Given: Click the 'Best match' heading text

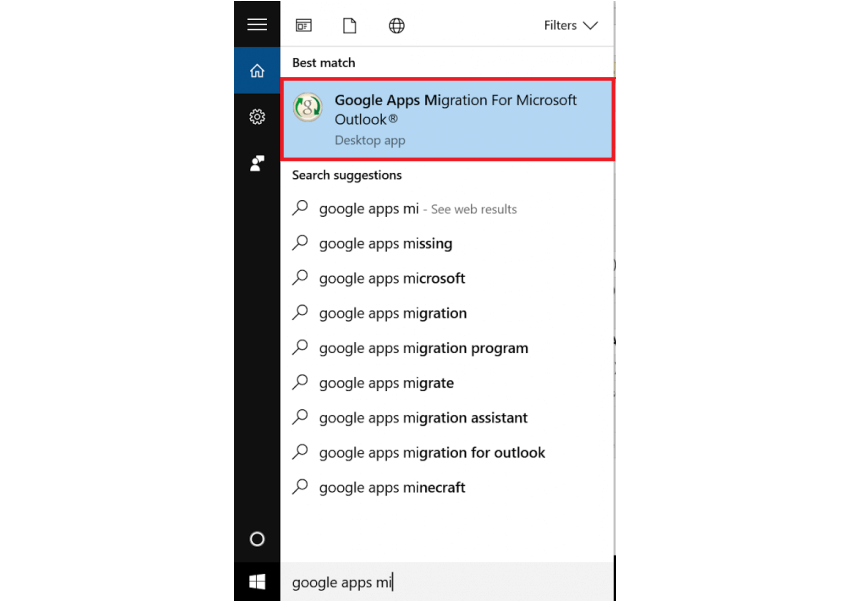Looking at the screenshot, I should (324, 63).
